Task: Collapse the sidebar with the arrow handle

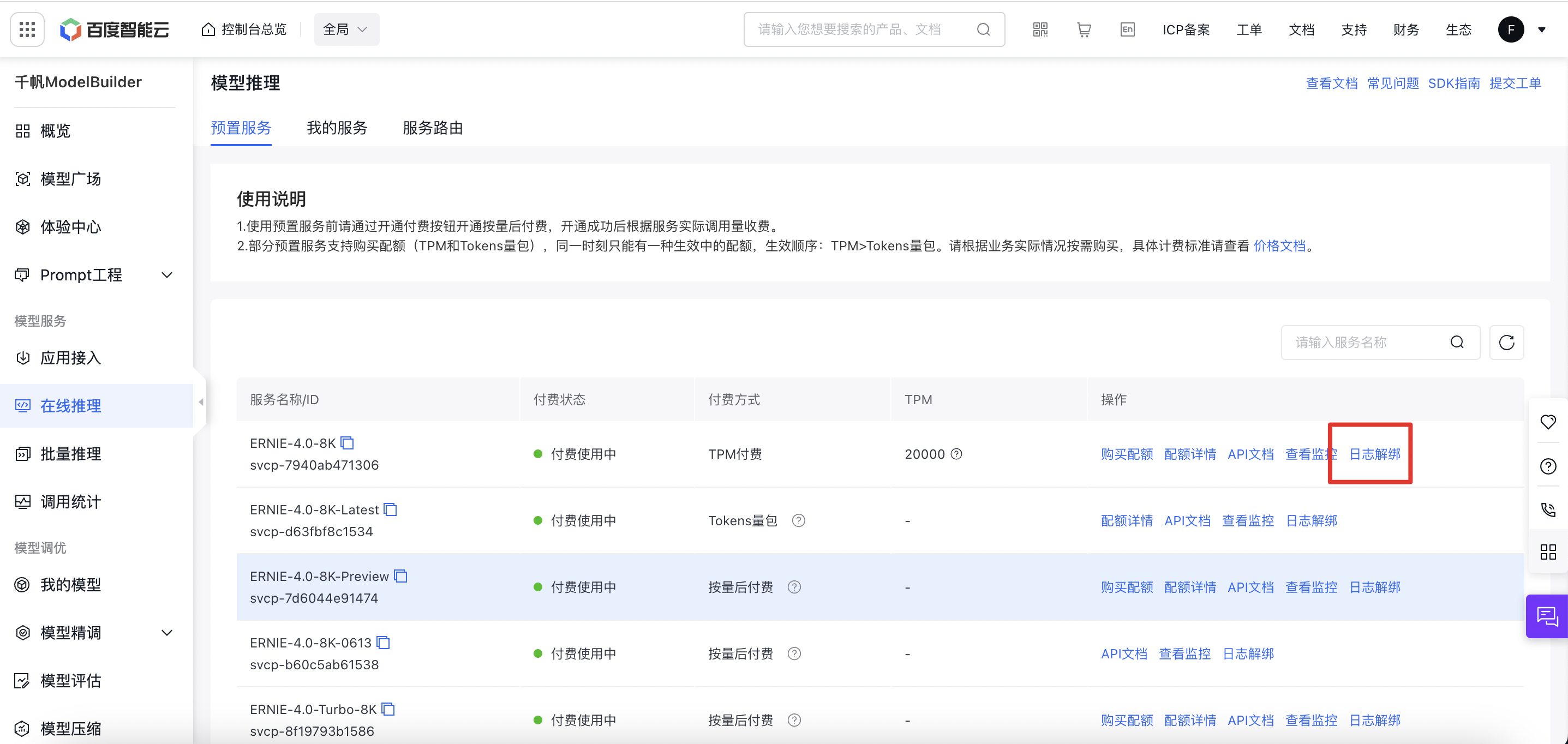Action: pos(200,401)
